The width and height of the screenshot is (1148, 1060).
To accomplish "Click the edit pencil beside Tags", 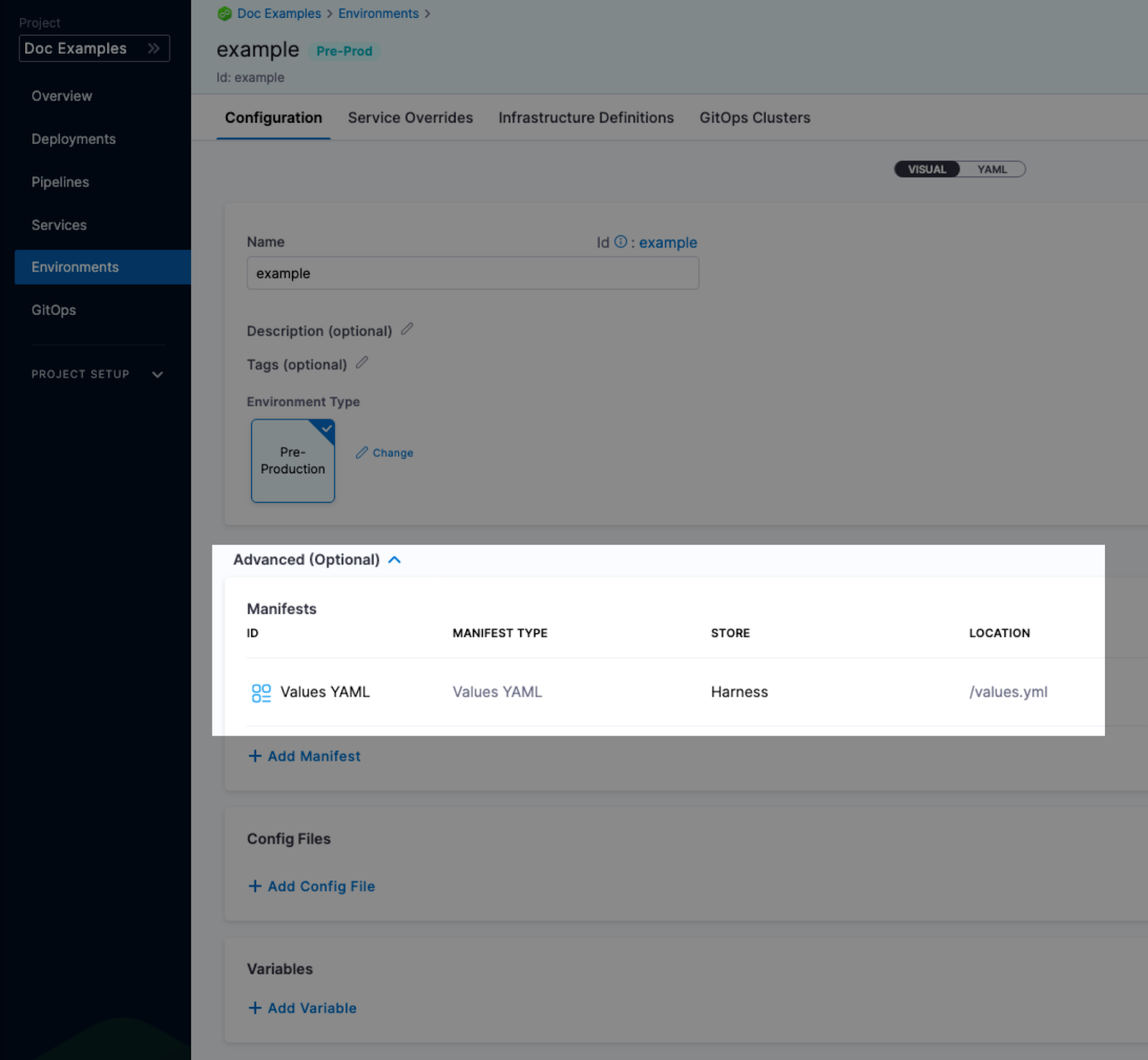I will (x=362, y=363).
